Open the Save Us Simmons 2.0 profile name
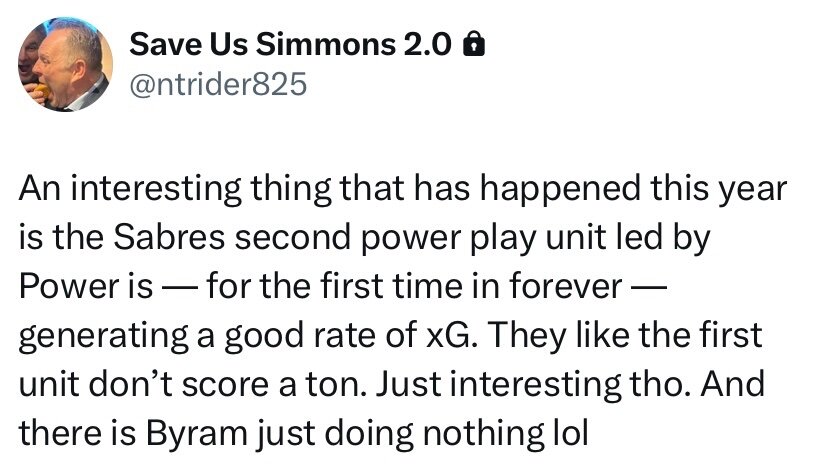This screenshot has width=828, height=469. coord(290,44)
